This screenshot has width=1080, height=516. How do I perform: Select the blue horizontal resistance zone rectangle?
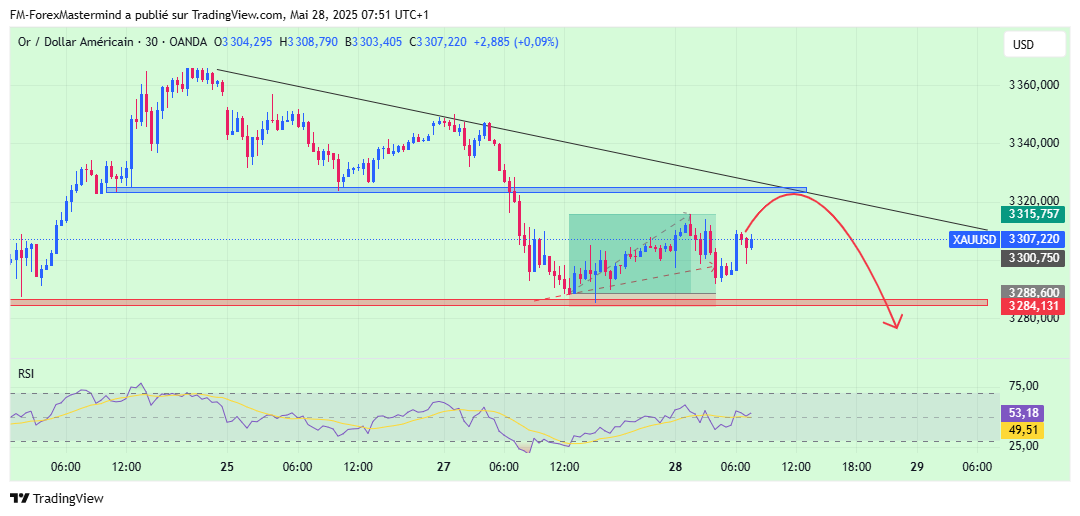pyautogui.click(x=456, y=189)
